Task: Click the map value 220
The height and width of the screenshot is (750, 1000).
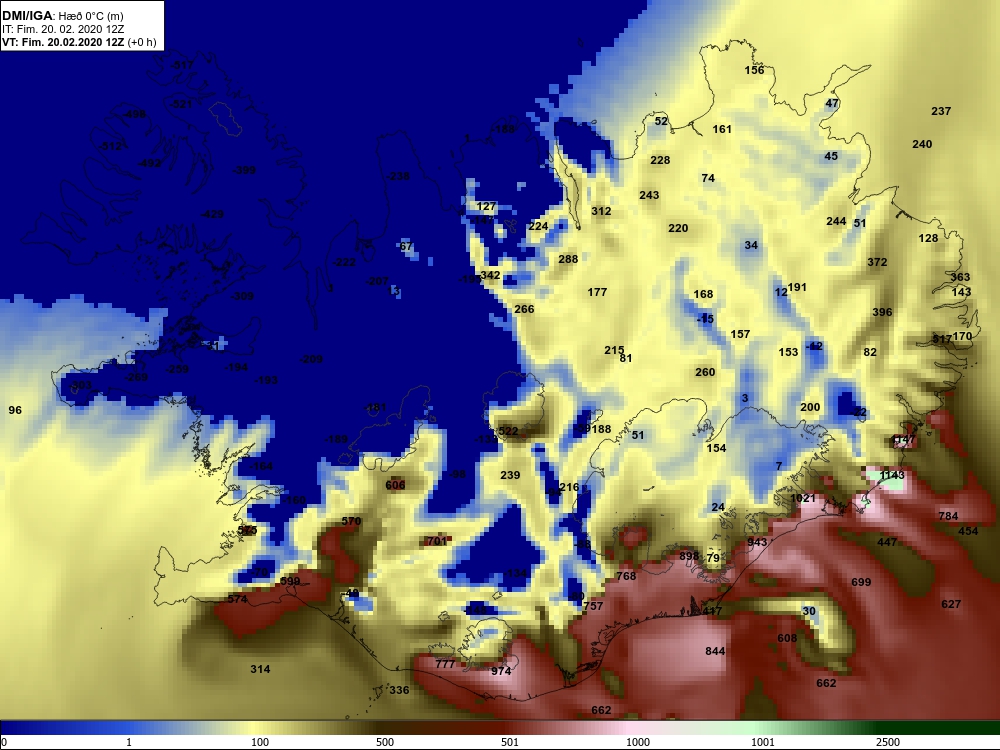Action: pyautogui.click(x=678, y=228)
